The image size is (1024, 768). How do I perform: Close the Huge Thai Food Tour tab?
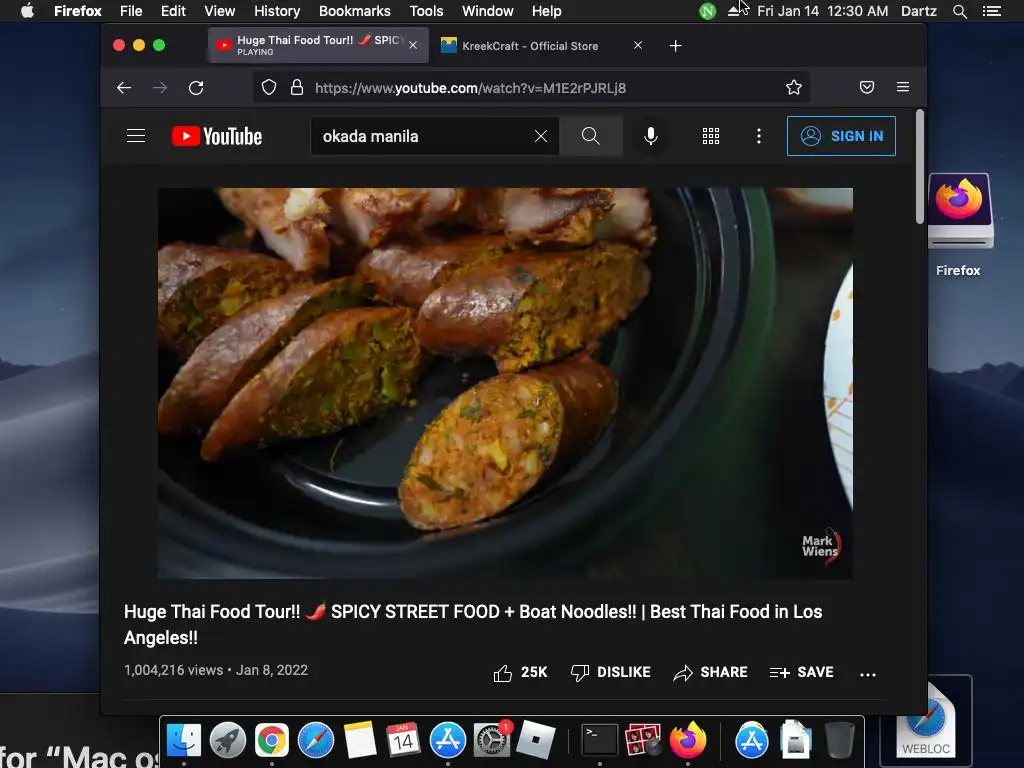pyautogui.click(x=413, y=45)
